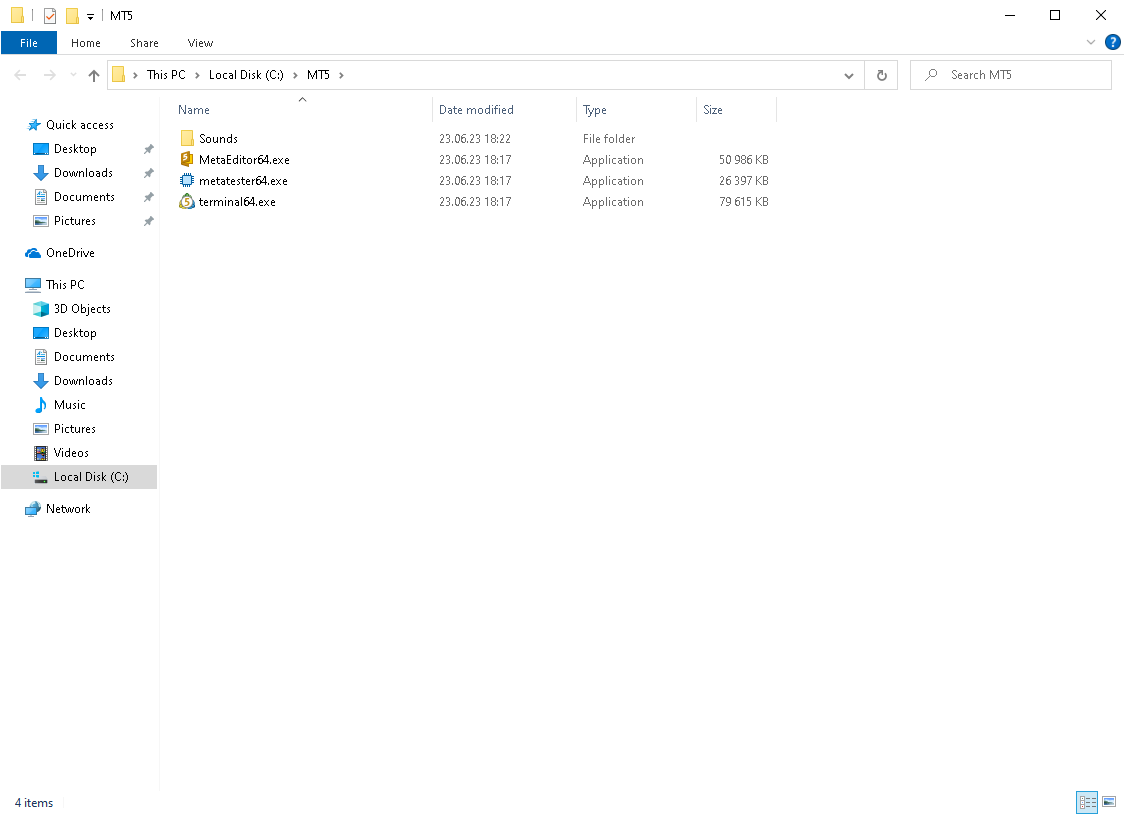
Task: Expand the first chevron in the address bar
Action: (135, 75)
